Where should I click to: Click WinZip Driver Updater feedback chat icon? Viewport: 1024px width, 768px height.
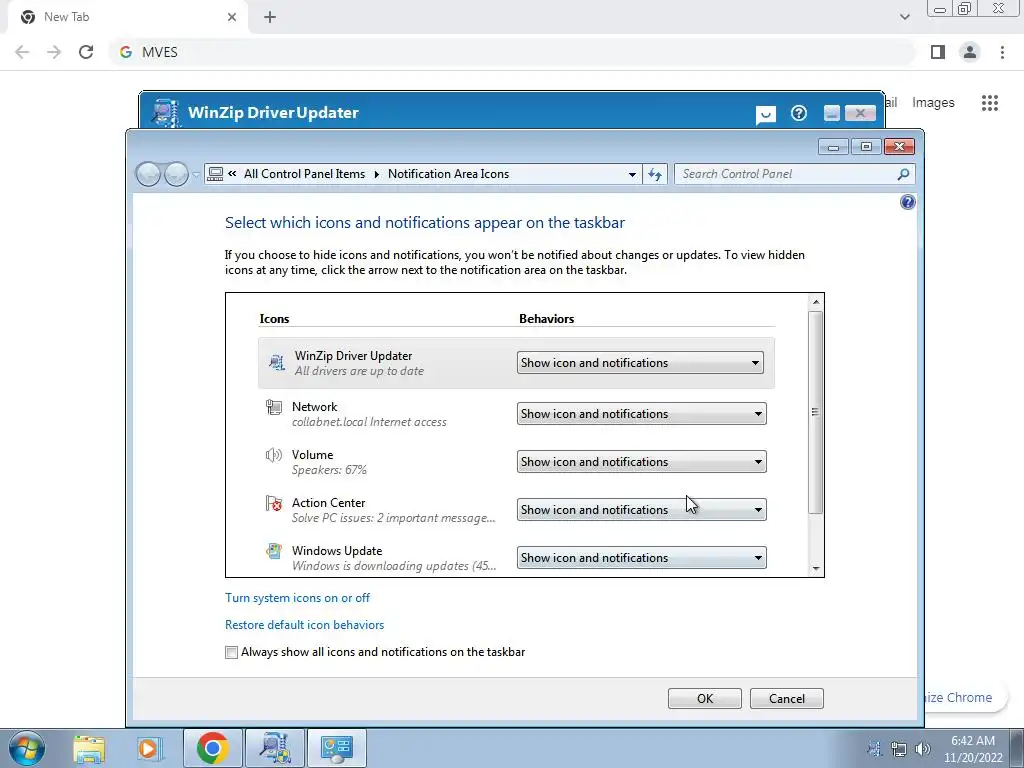(765, 115)
